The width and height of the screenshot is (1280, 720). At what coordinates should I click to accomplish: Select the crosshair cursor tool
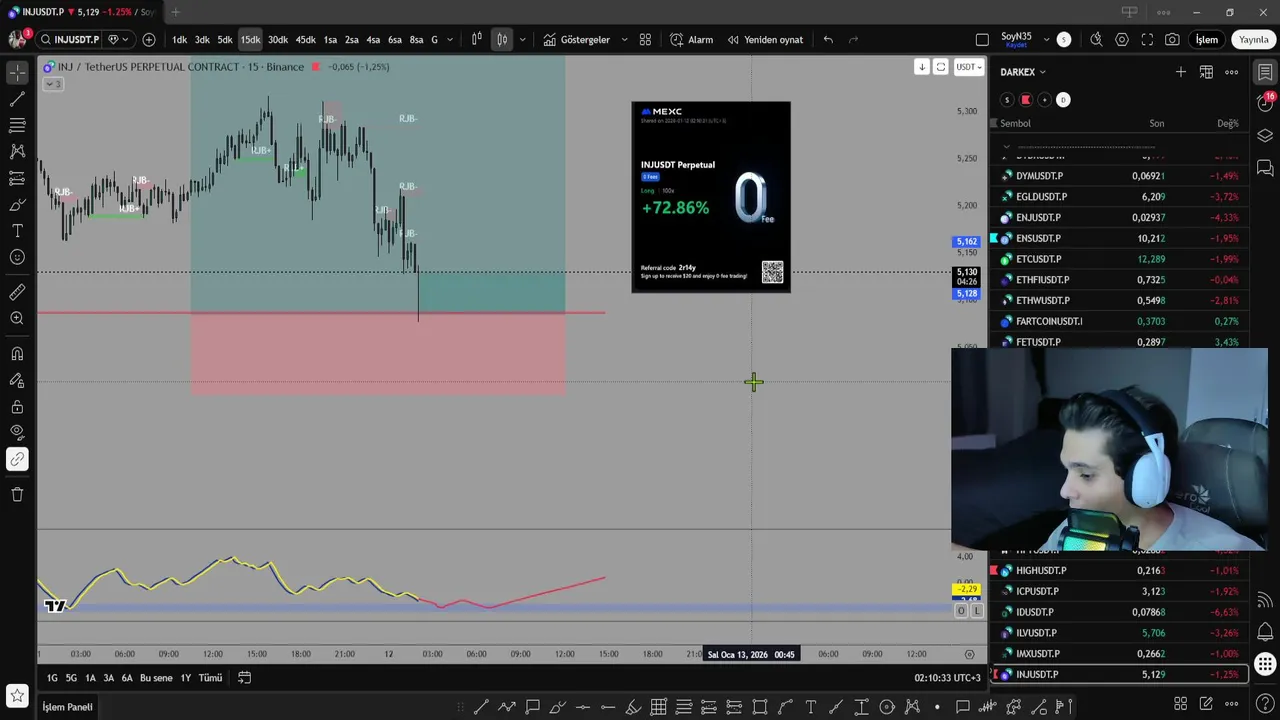click(17, 73)
